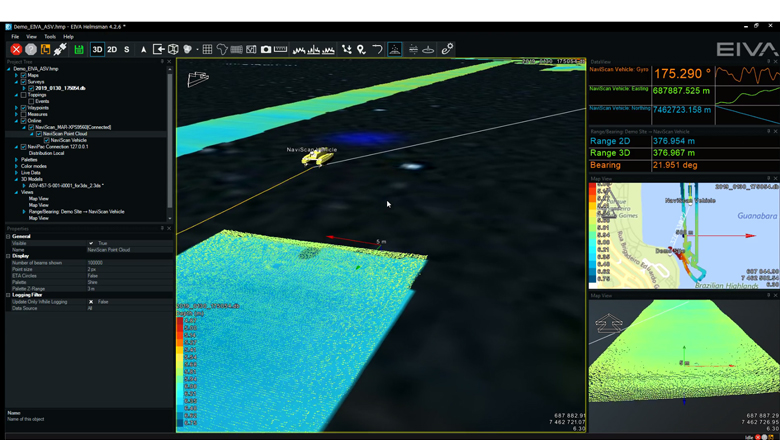Click the camera screenshot toolbar icon
Image resolution: width=780 pixels, height=440 pixels.
tap(266, 49)
